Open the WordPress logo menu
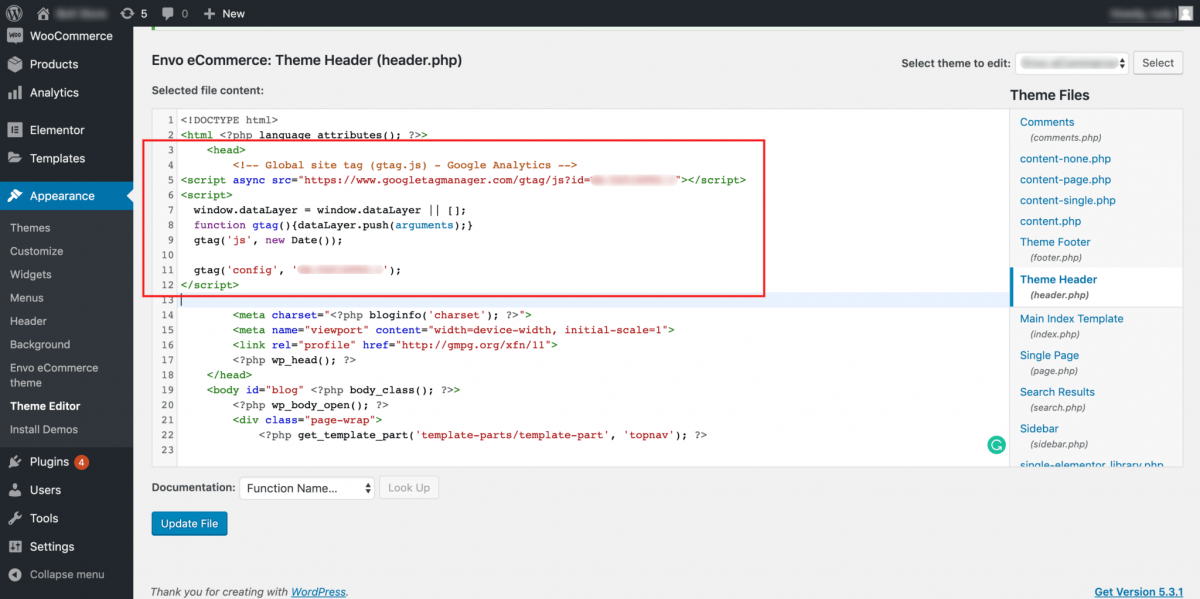This screenshot has height=599, width=1200. point(15,13)
